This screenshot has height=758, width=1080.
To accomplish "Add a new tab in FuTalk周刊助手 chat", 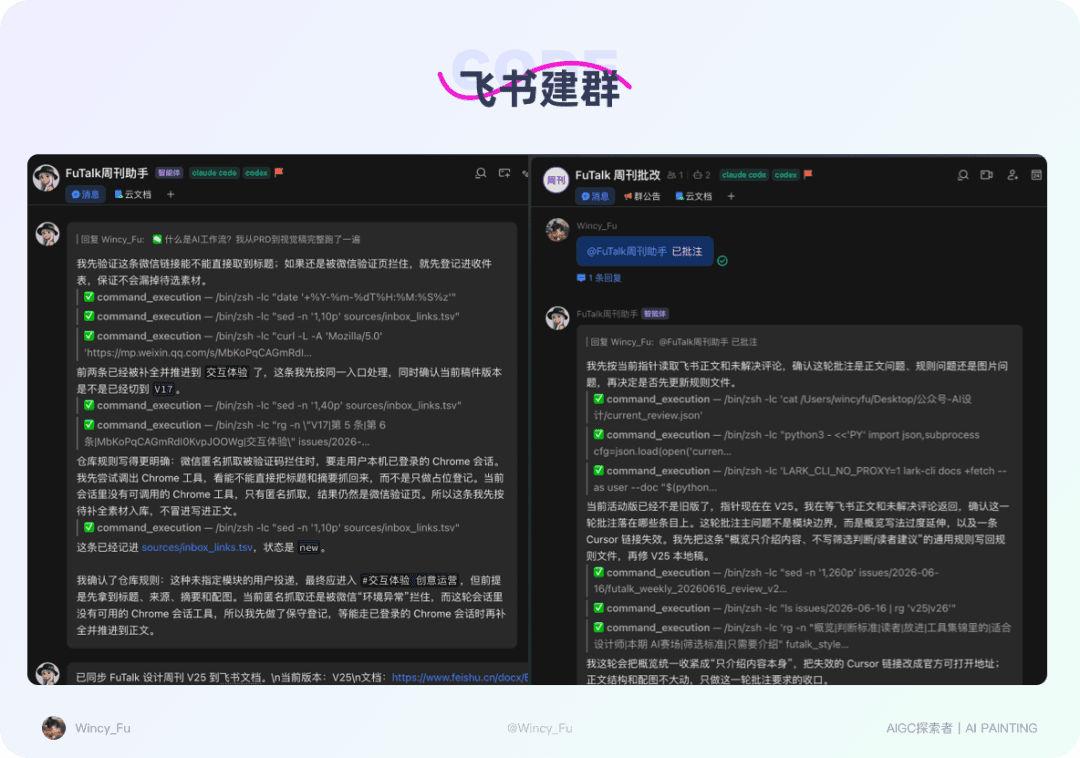I will click(170, 195).
